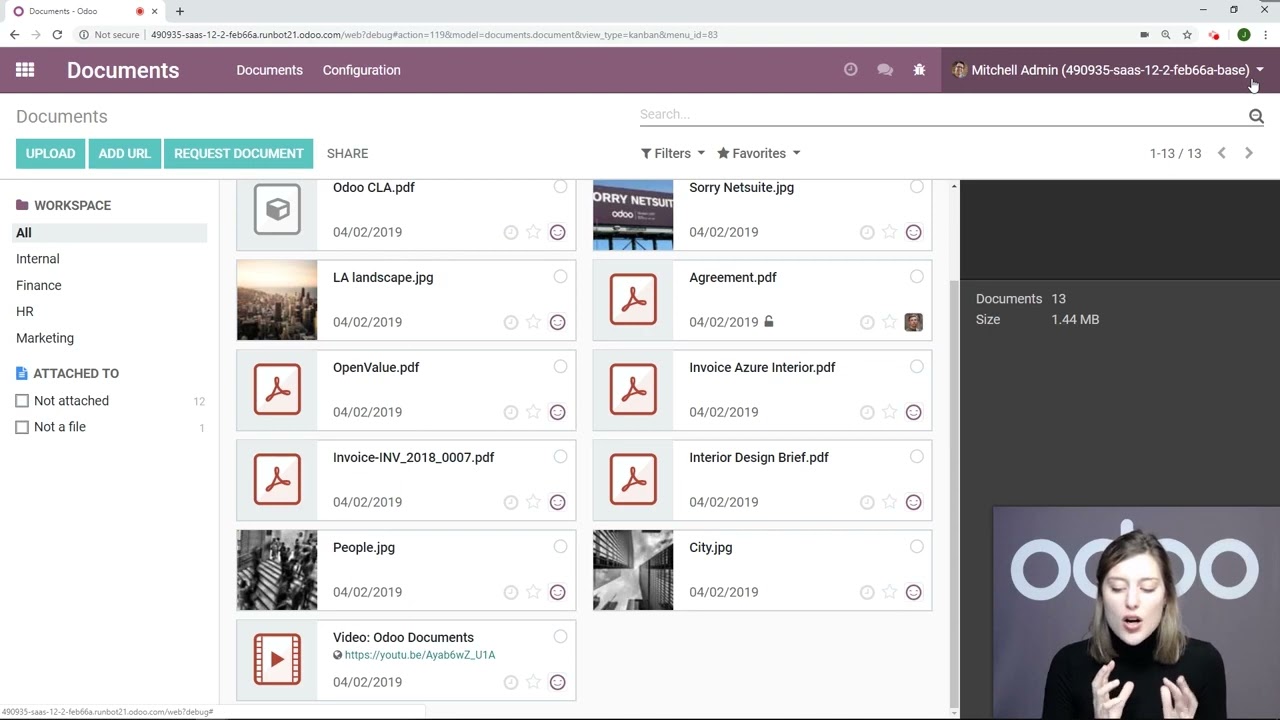Image resolution: width=1280 pixels, height=720 pixels.
Task: Click the REQUEST DOCUMENT button
Action: 238,153
